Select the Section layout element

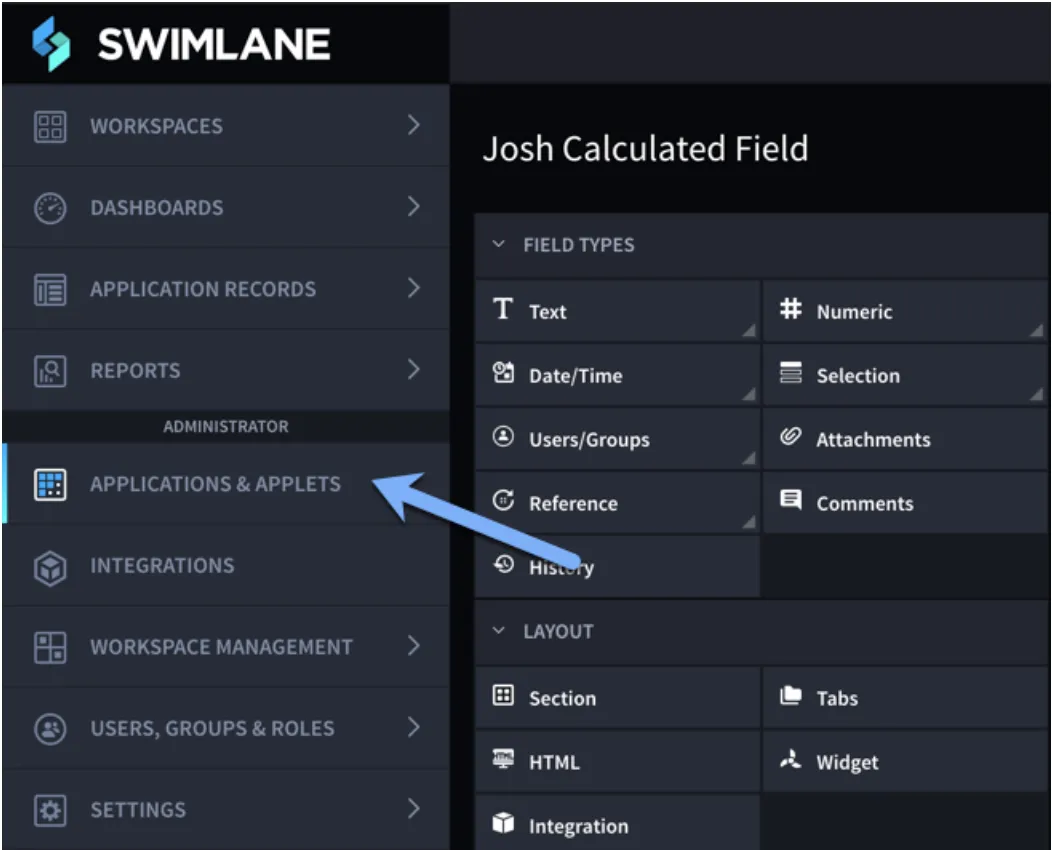617,698
